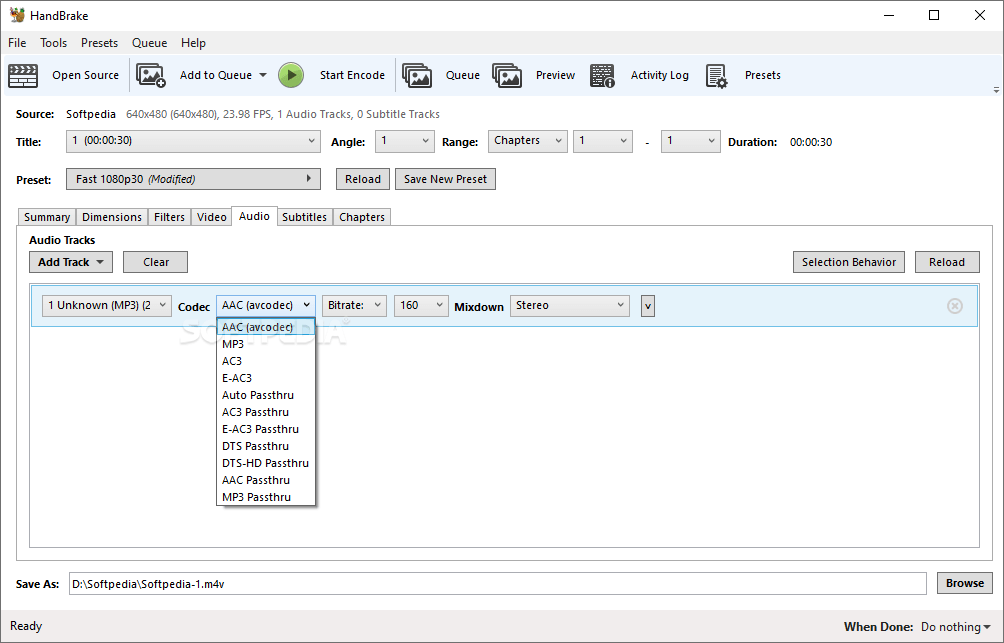Click the Reload button next to preset
The height and width of the screenshot is (643, 1004).
click(362, 179)
